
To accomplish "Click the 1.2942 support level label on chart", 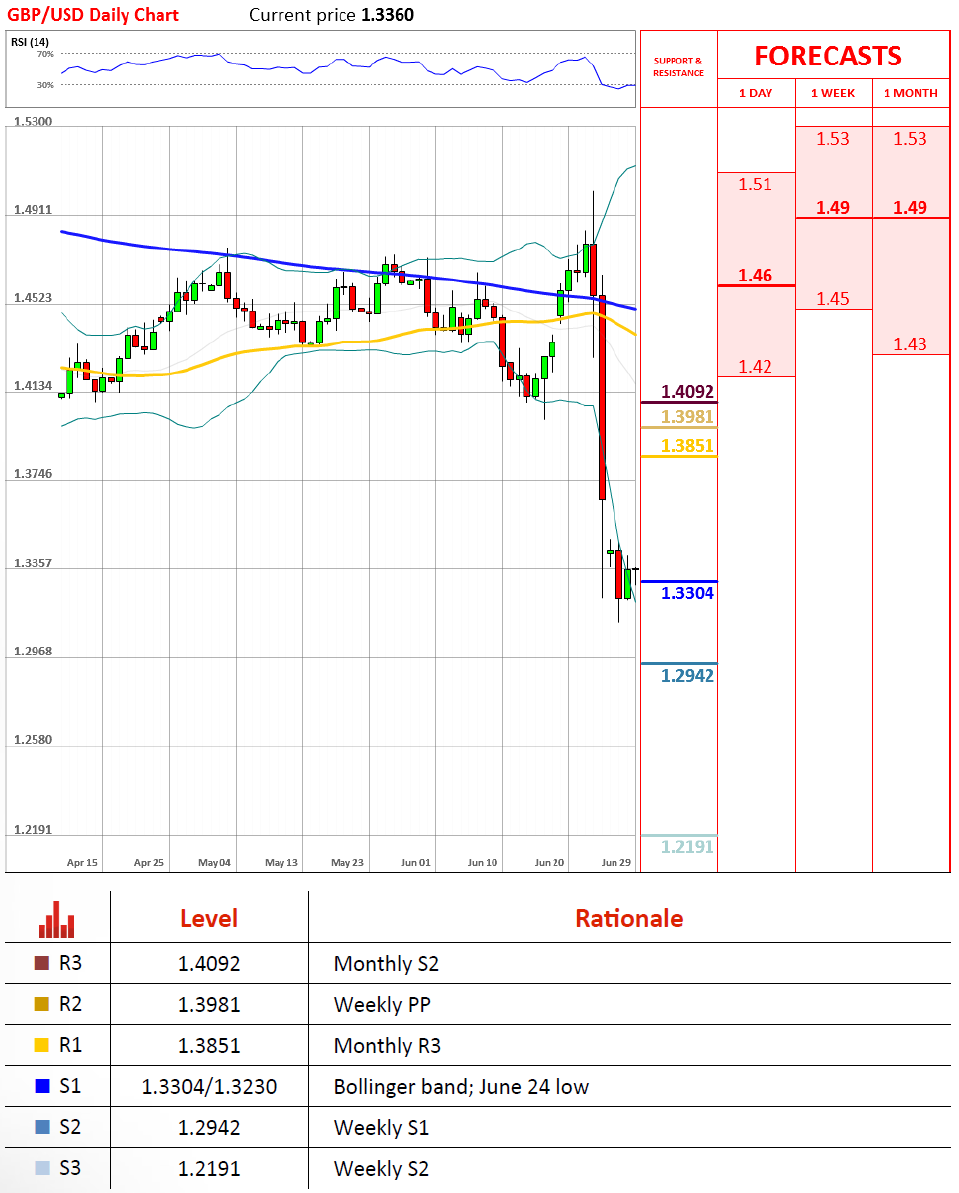I will (688, 676).
